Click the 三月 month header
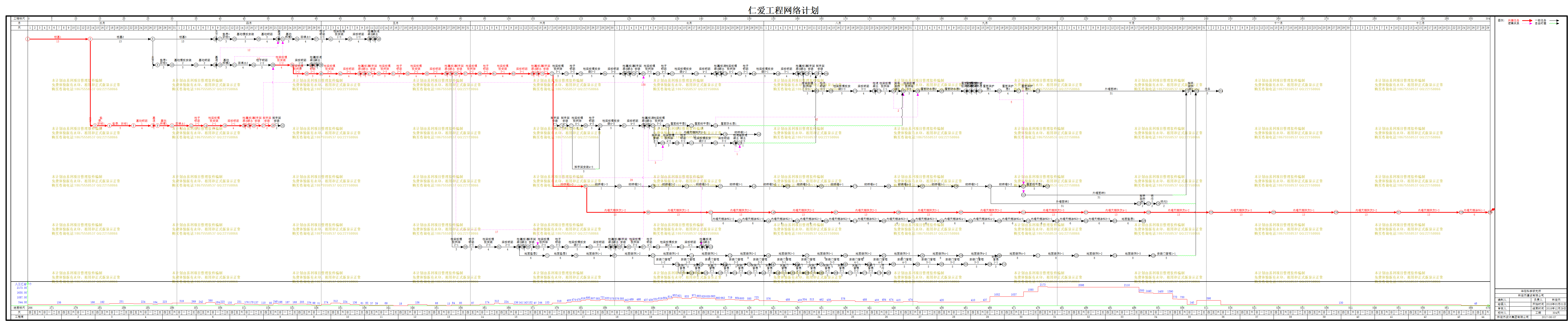The image size is (1568, 321). point(102,23)
